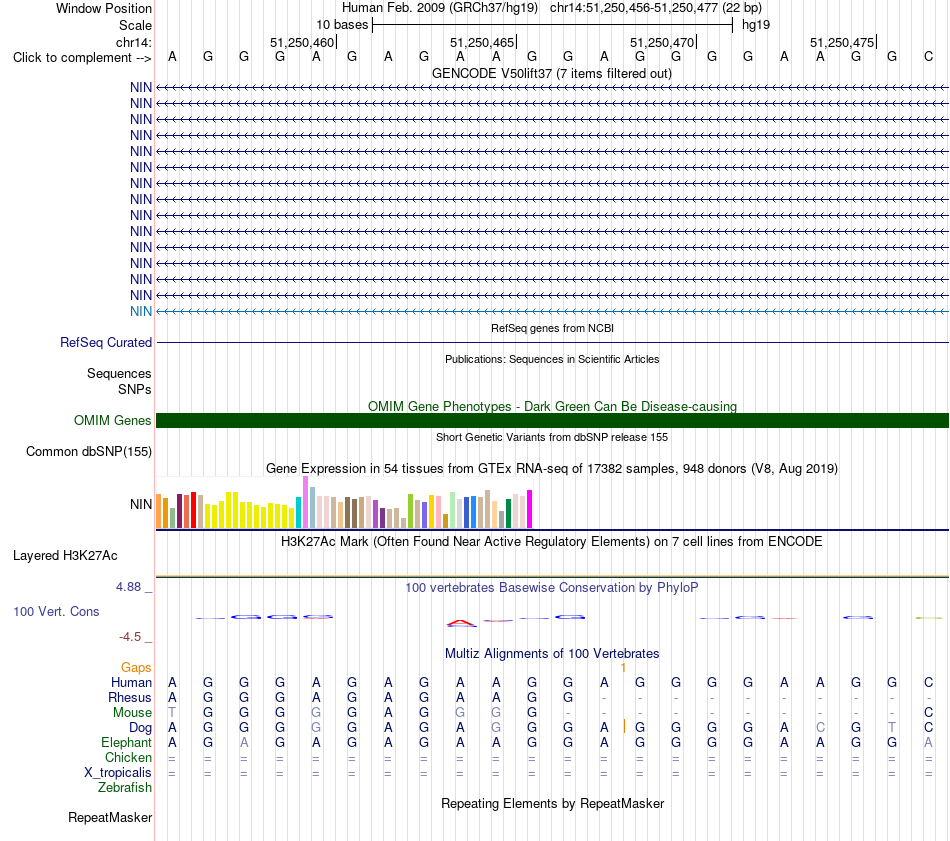
Task: Click the magenta last GTEx expression bar
Action: coord(530,509)
